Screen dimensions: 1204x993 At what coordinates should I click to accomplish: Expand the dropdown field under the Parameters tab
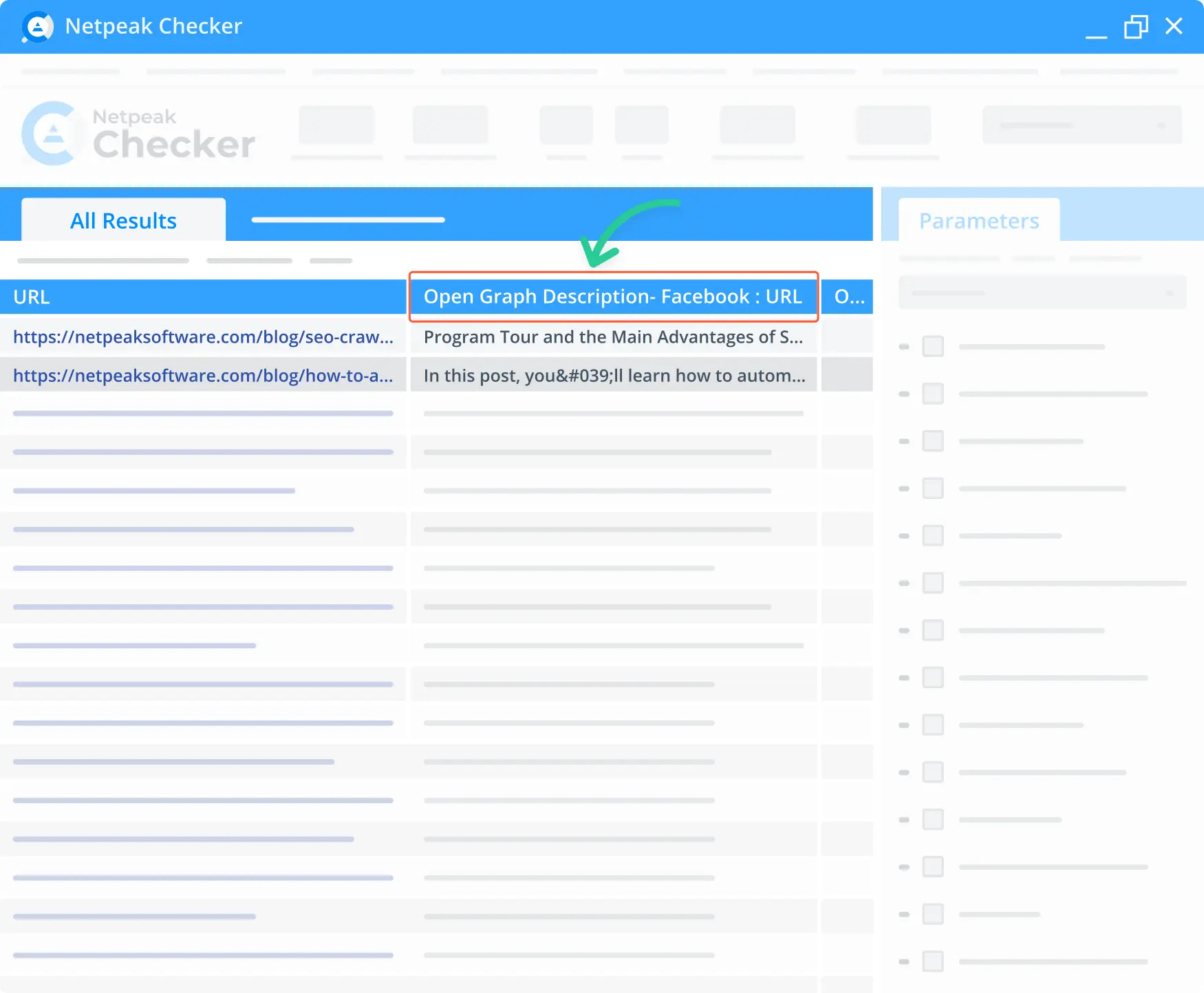(1042, 292)
